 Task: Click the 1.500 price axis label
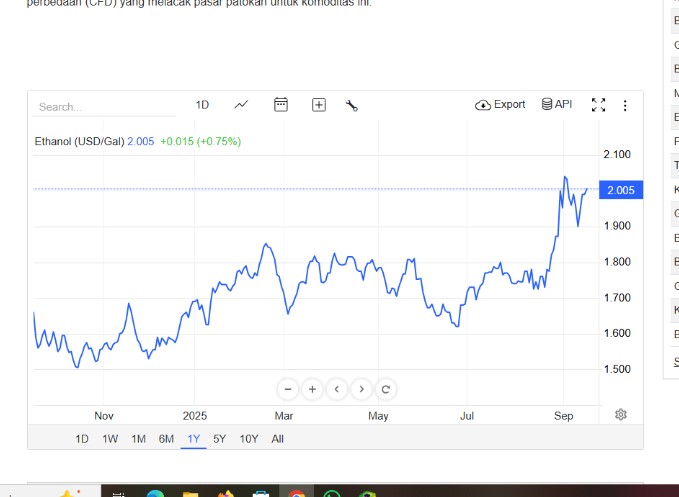click(x=617, y=369)
